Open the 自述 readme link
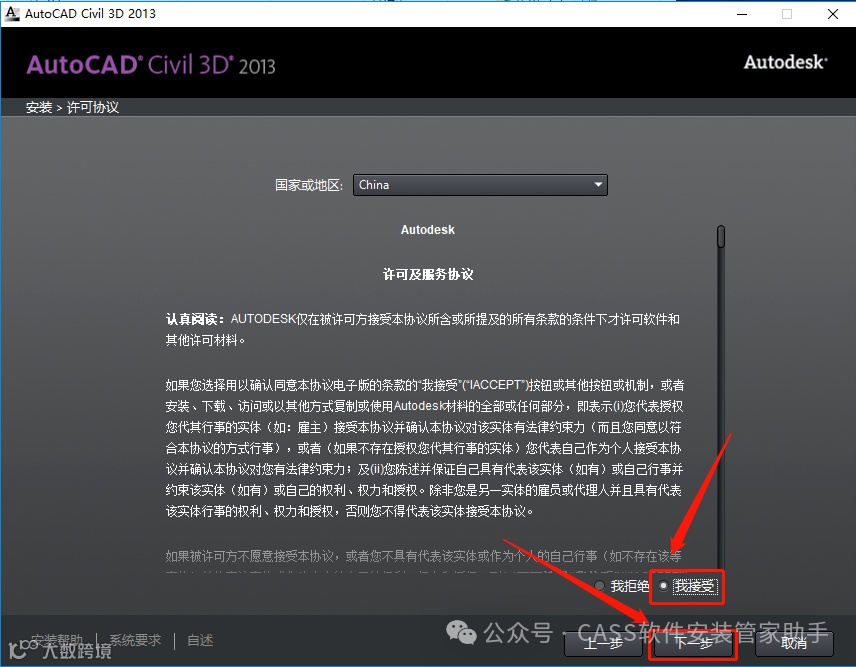 [200, 640]
